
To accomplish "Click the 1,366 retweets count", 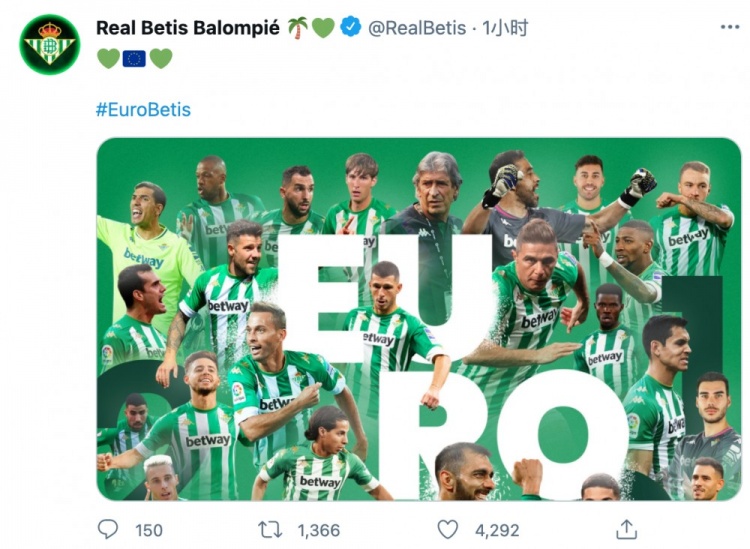I will (318, 530).
